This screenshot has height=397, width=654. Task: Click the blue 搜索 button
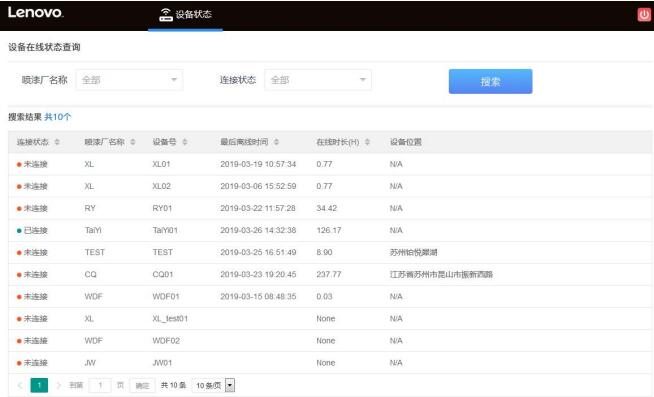[490, 81]
